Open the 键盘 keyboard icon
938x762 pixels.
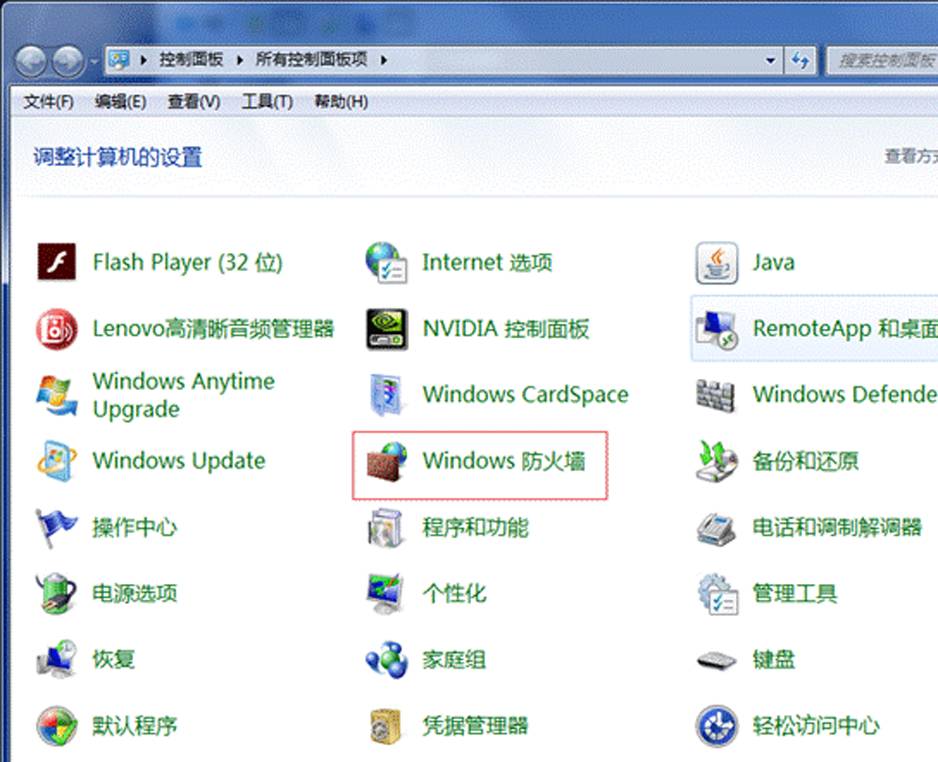pos(716,660)
